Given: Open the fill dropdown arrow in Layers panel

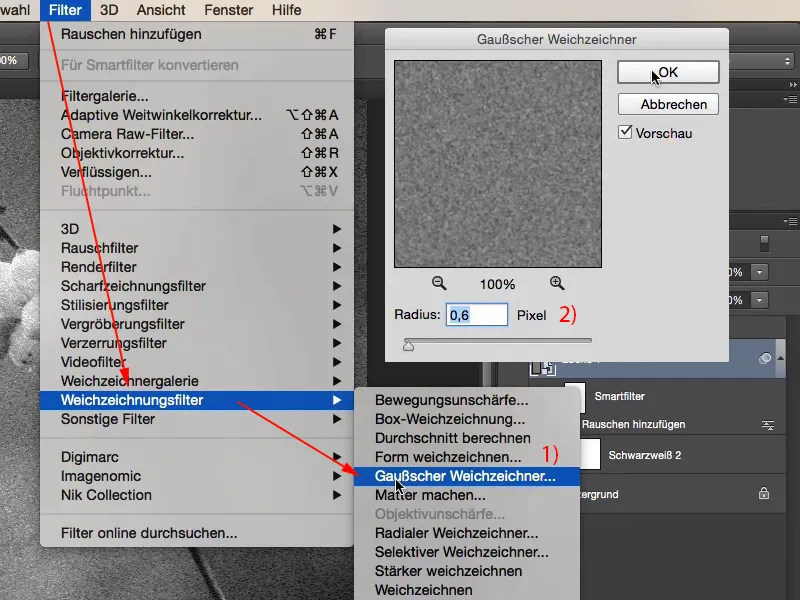Looking at the screenshot, I should tap(759, 300).
